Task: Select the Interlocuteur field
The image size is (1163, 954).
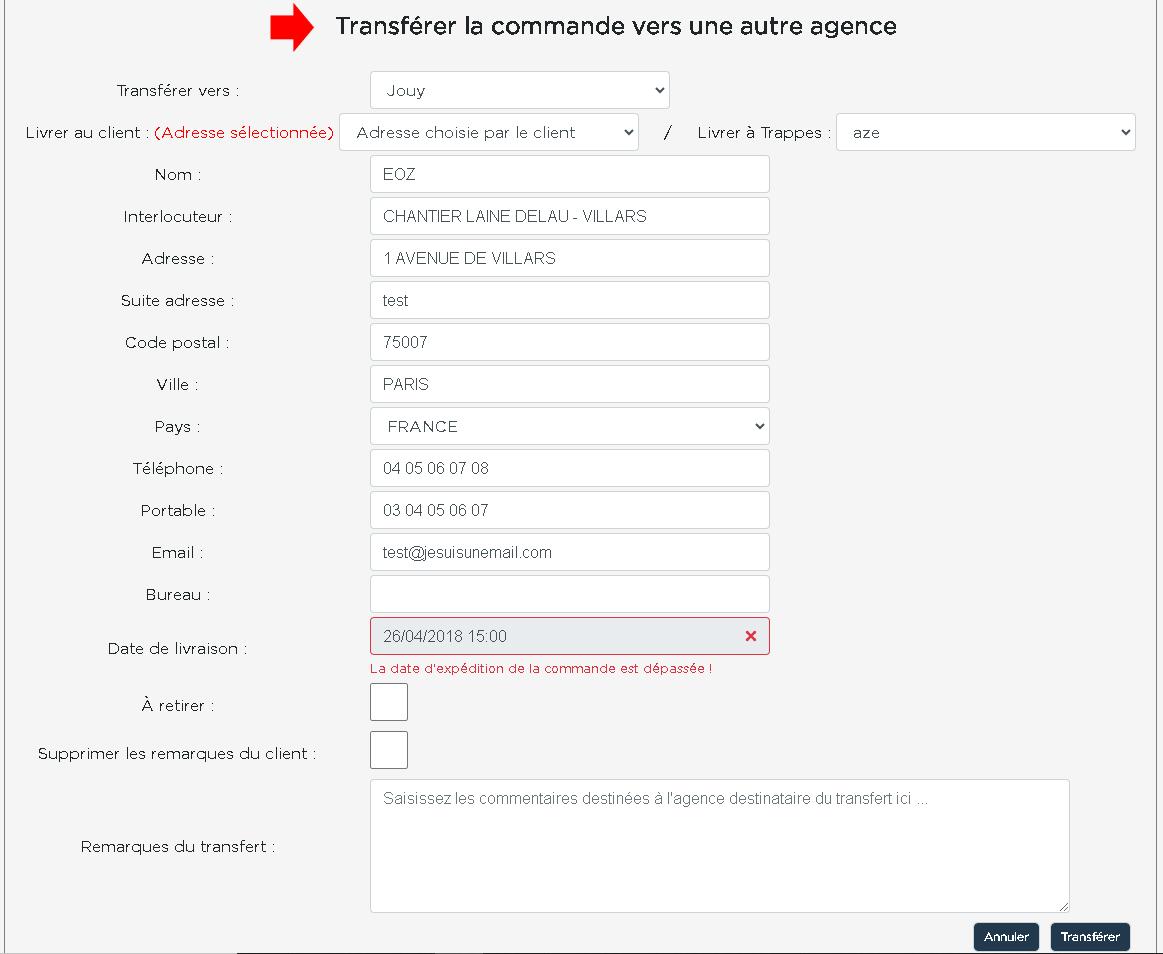Action: [x=569, y=215]
